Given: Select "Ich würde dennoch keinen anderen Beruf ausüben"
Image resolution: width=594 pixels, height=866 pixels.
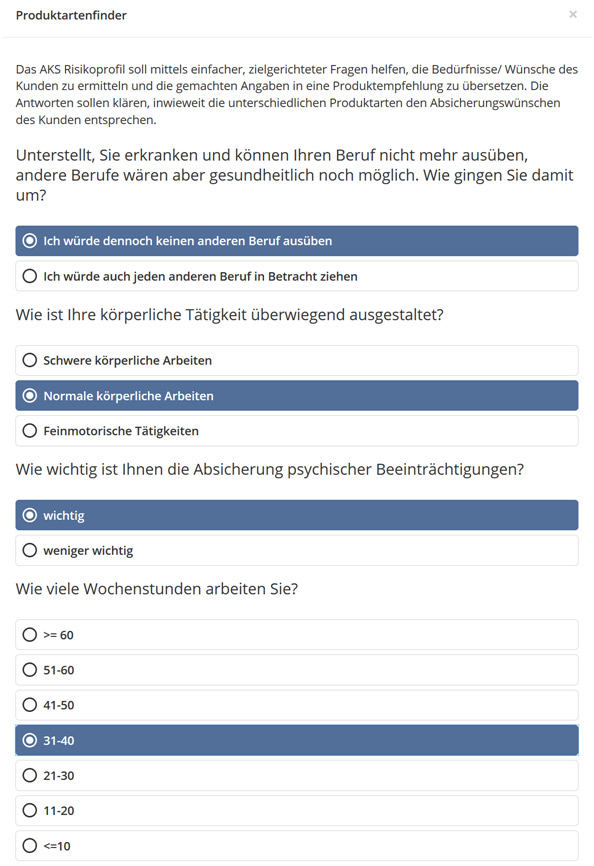Looking at the screenshot, I should (x=297, y=241).
